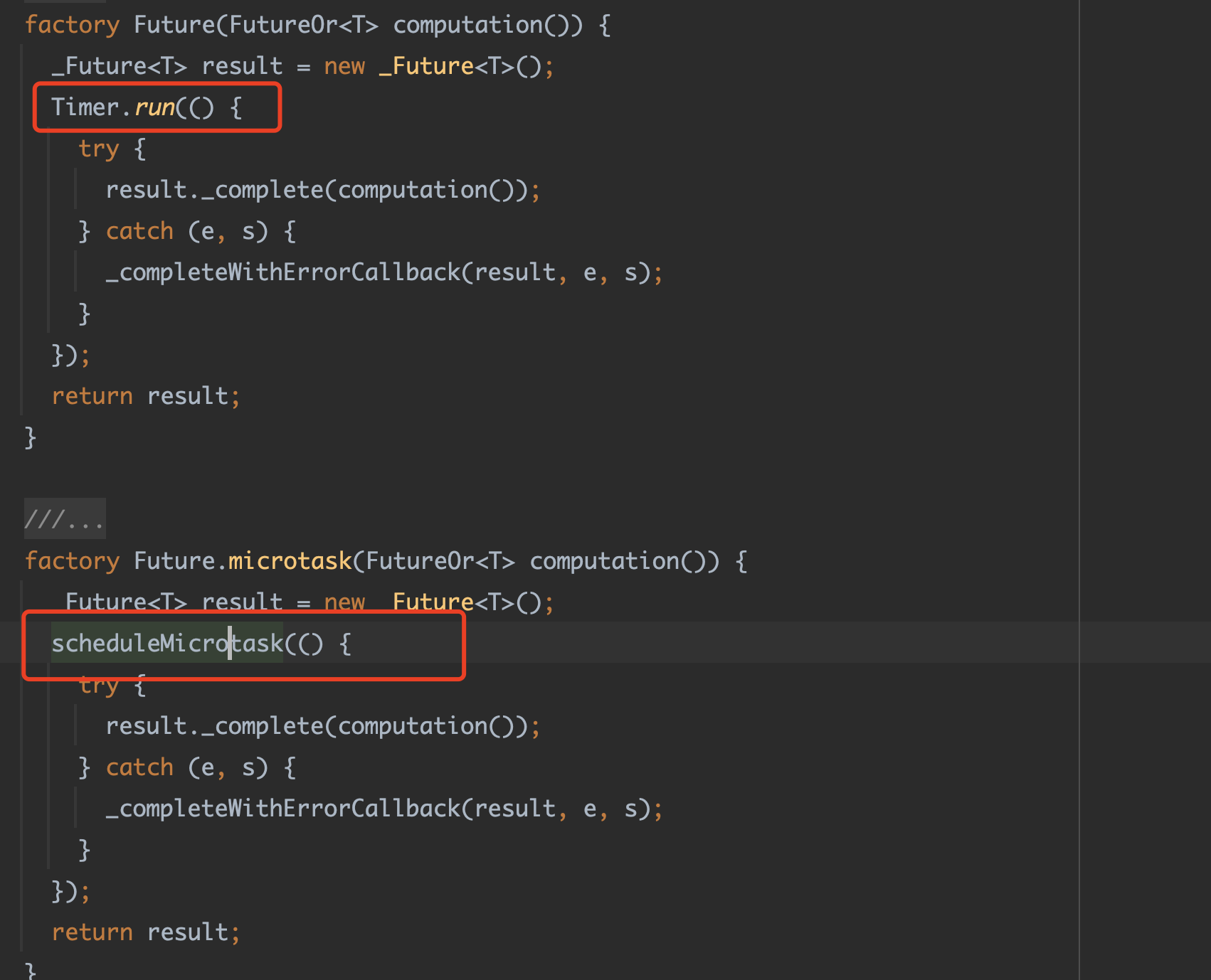Click "_Future<T>()" constructor call above Timer.run
The image size is (1211, 980).
pyautogui.click(x=460, y=66)
